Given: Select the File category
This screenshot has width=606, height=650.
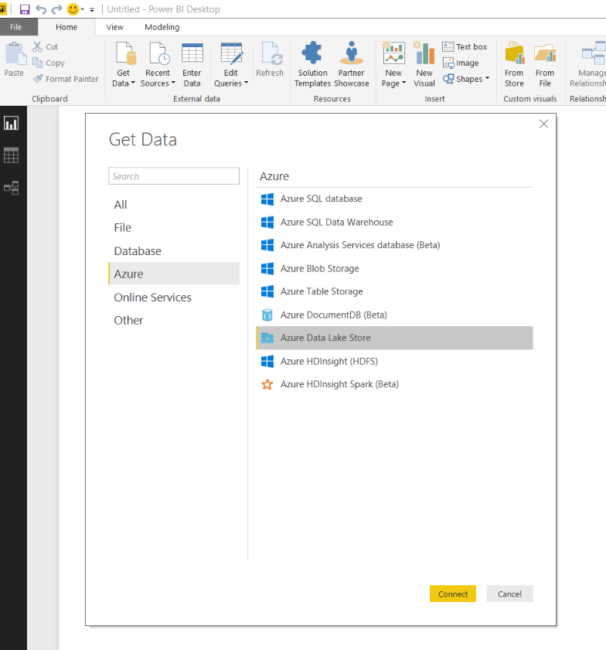Looking at the screenshot, I should click(174, 228).
